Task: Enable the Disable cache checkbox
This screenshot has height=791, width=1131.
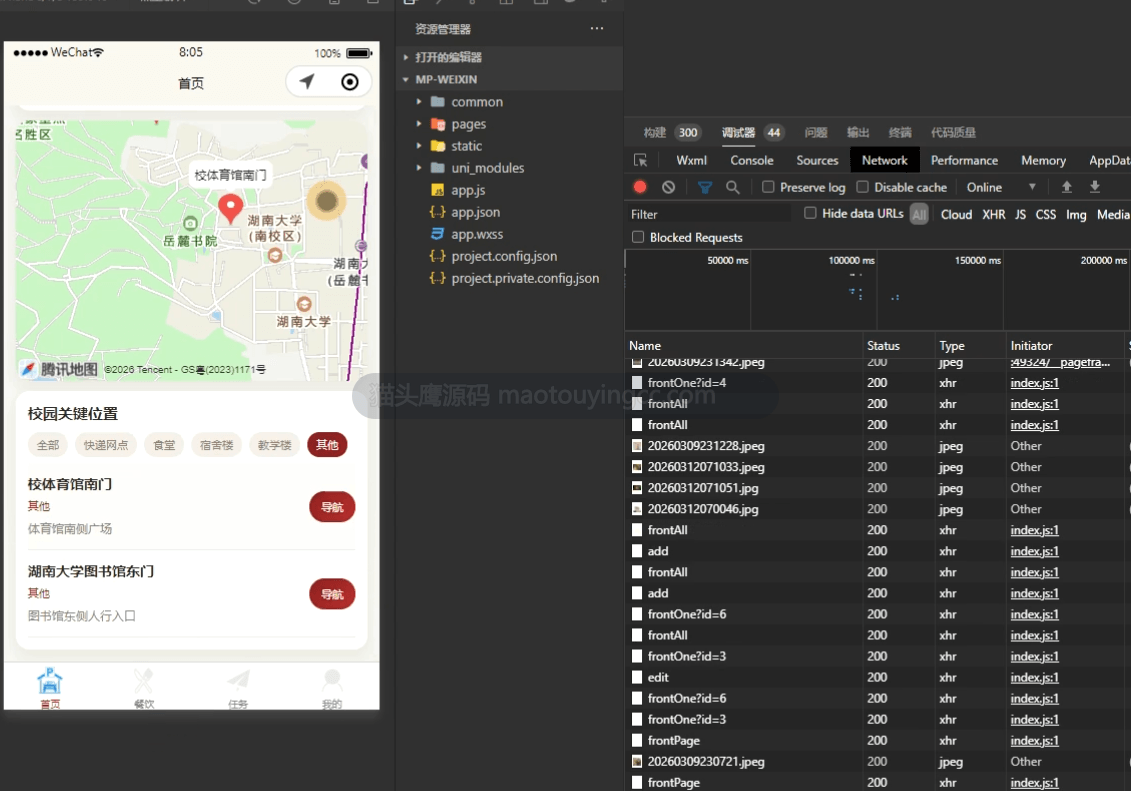Action: pos(862,187)
